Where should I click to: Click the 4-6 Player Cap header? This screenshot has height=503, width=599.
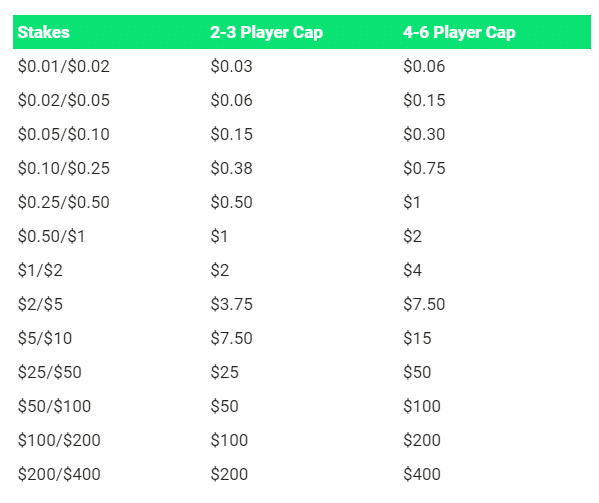[459, 32]
